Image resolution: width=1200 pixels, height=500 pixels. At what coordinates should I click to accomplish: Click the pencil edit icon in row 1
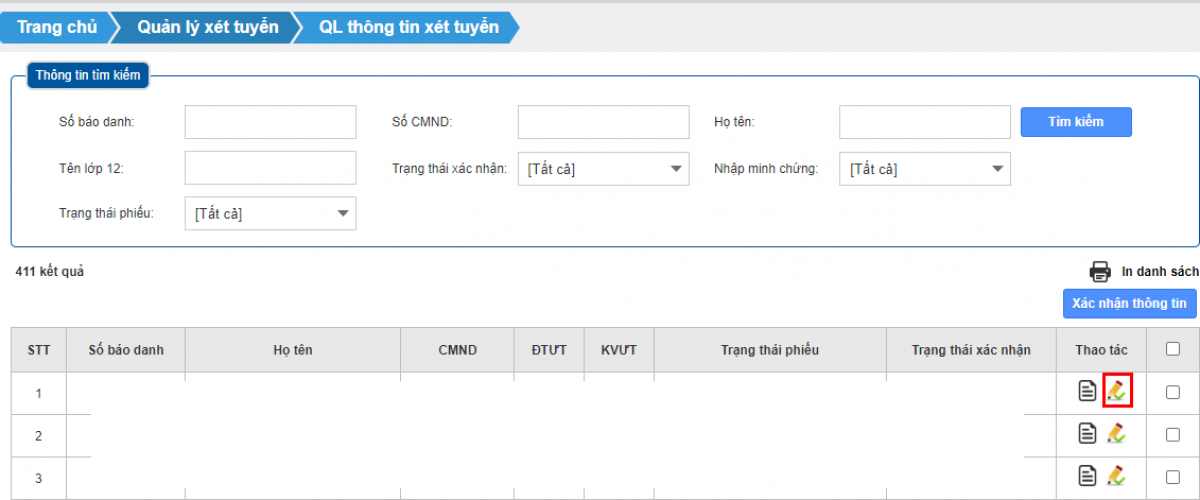tap(1117, 391)
